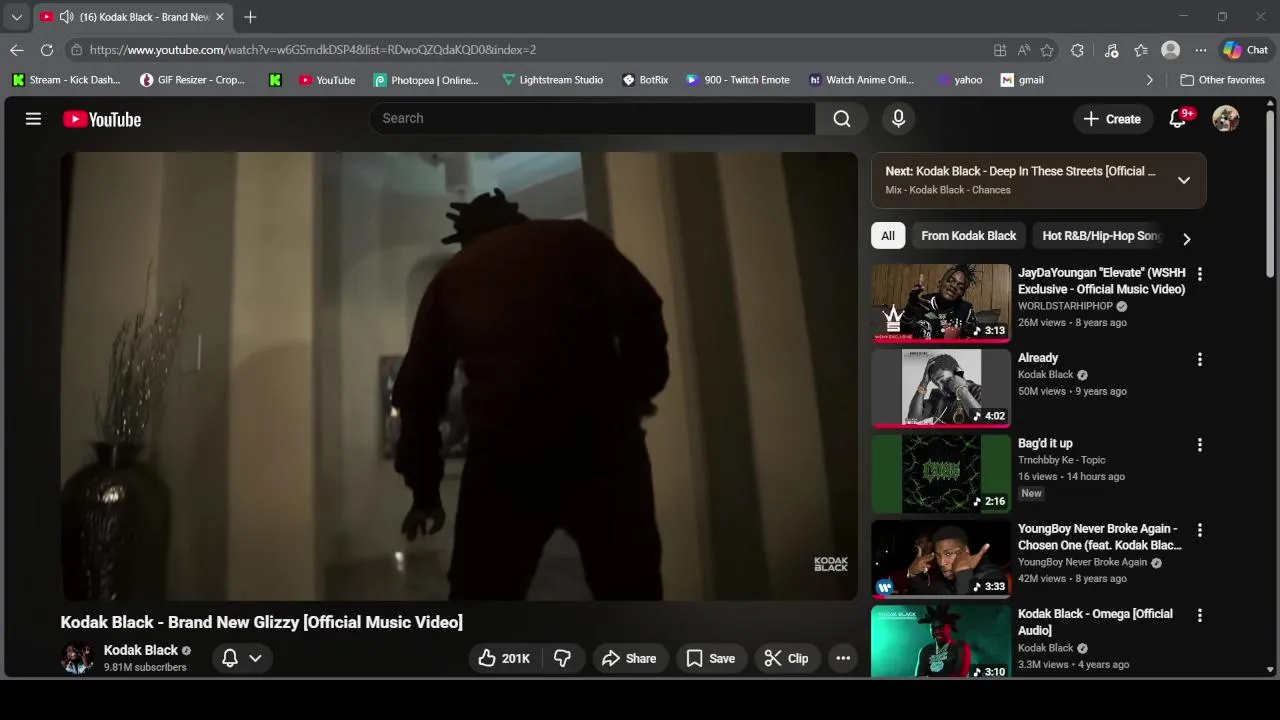Open options for JayDaYoungan Elevate video
The height and width of the screenshot is (720, 1280).
tap(1200, 274)
